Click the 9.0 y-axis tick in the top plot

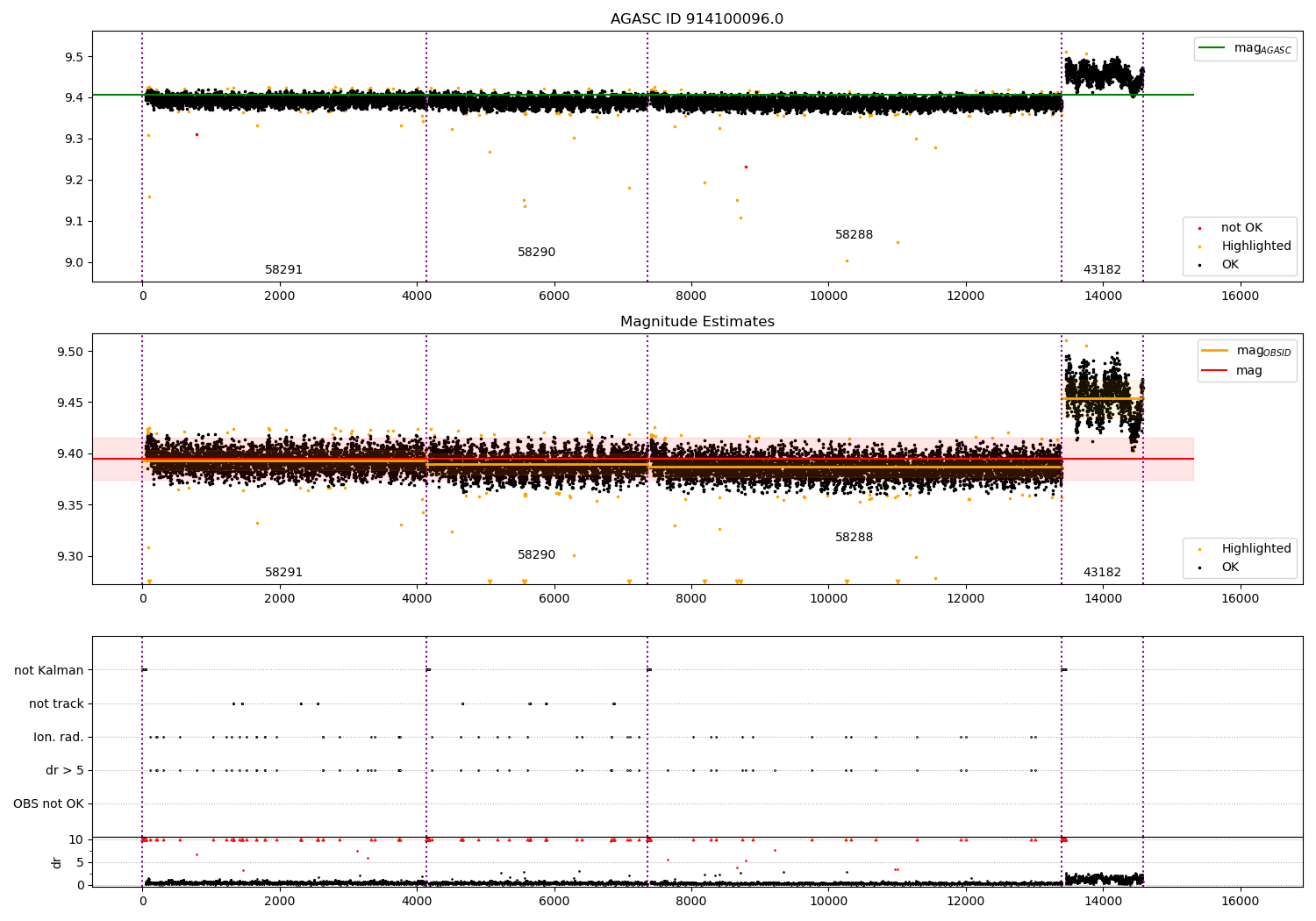coord(74,263)
